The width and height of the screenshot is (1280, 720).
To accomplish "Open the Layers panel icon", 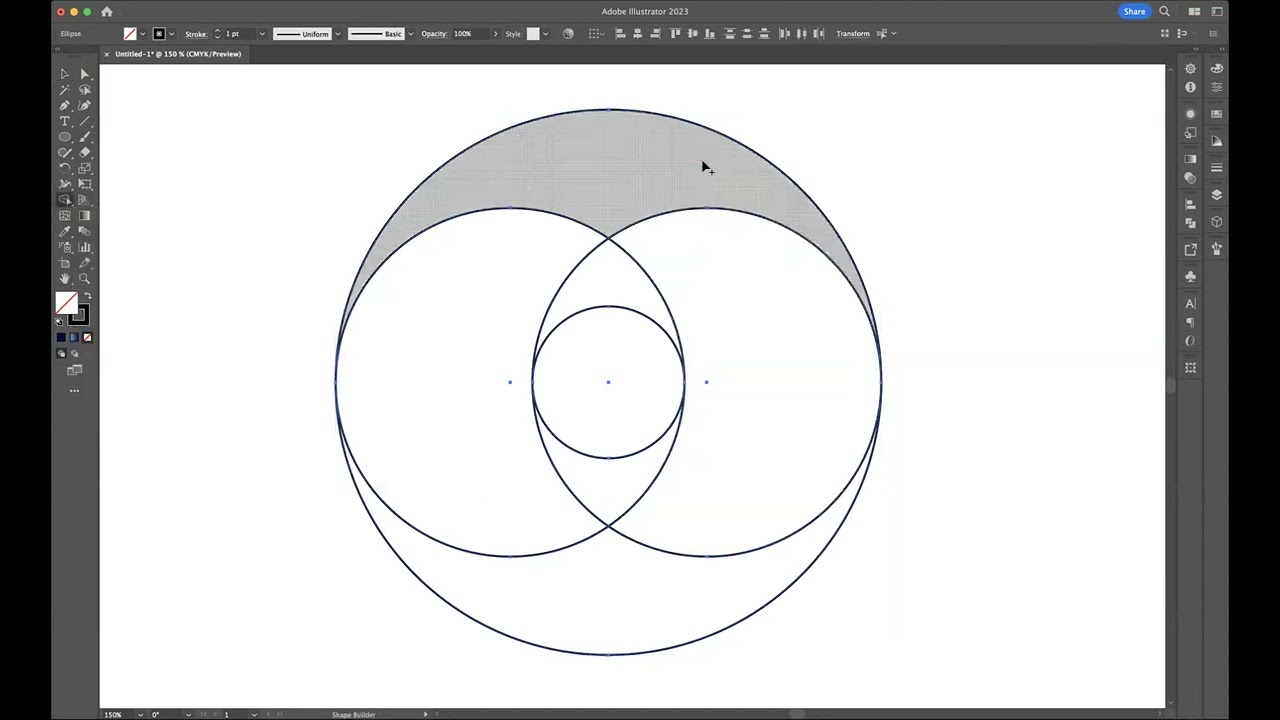I will (x=1217, y=195).
